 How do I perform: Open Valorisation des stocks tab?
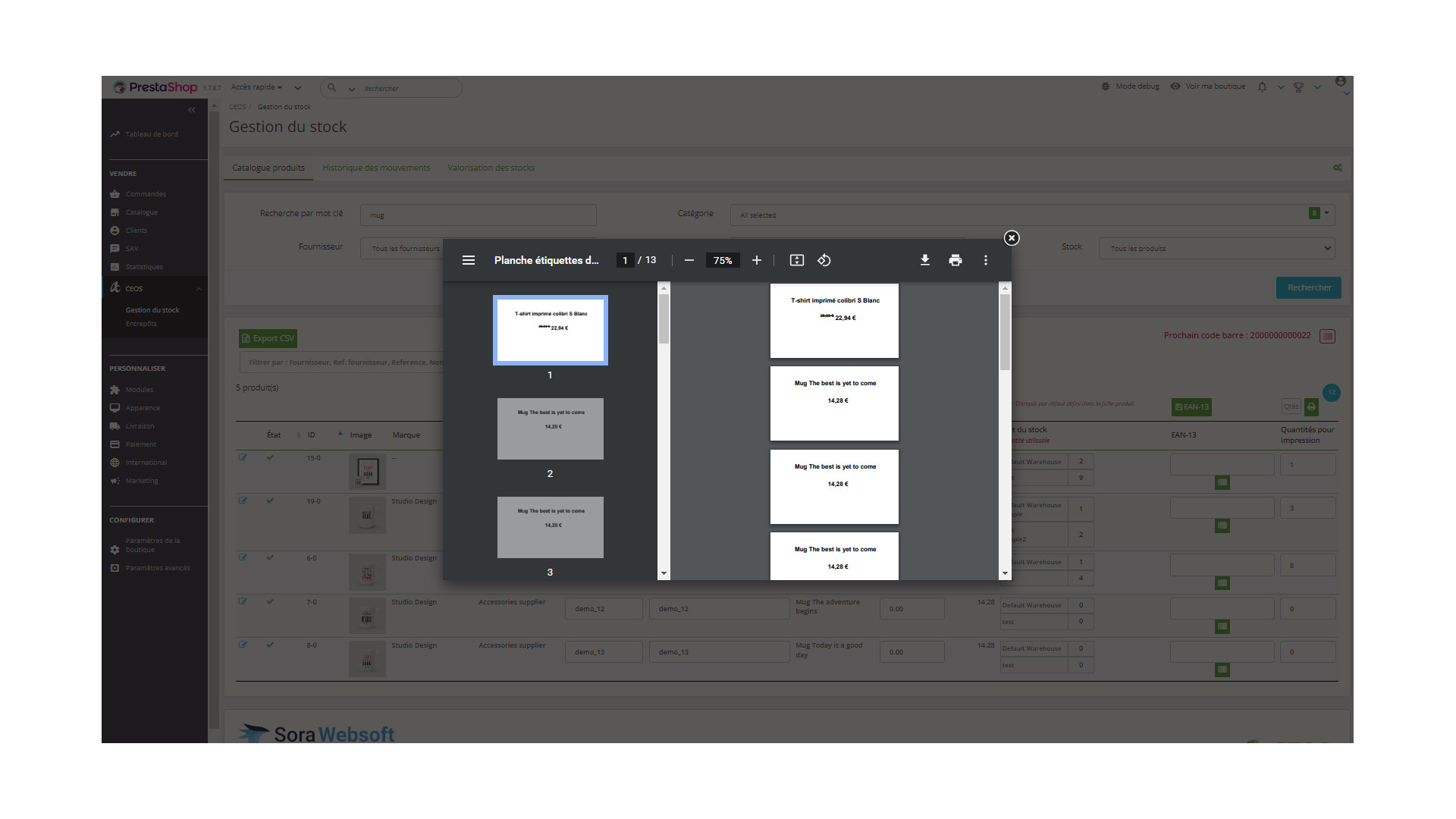(491, 168)
